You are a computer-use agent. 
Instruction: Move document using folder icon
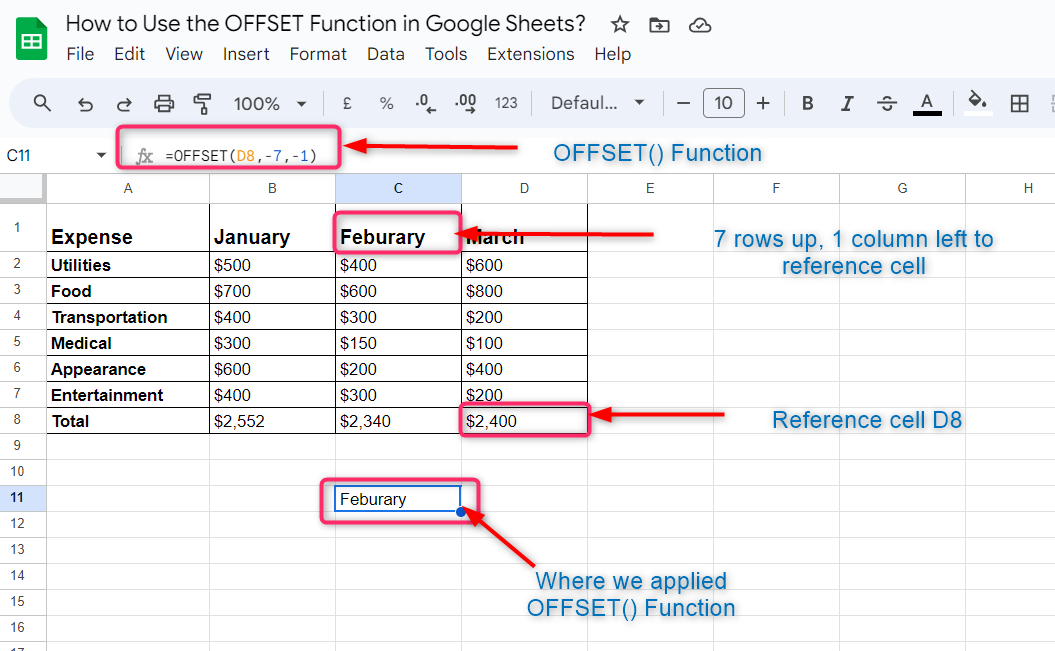659,25
